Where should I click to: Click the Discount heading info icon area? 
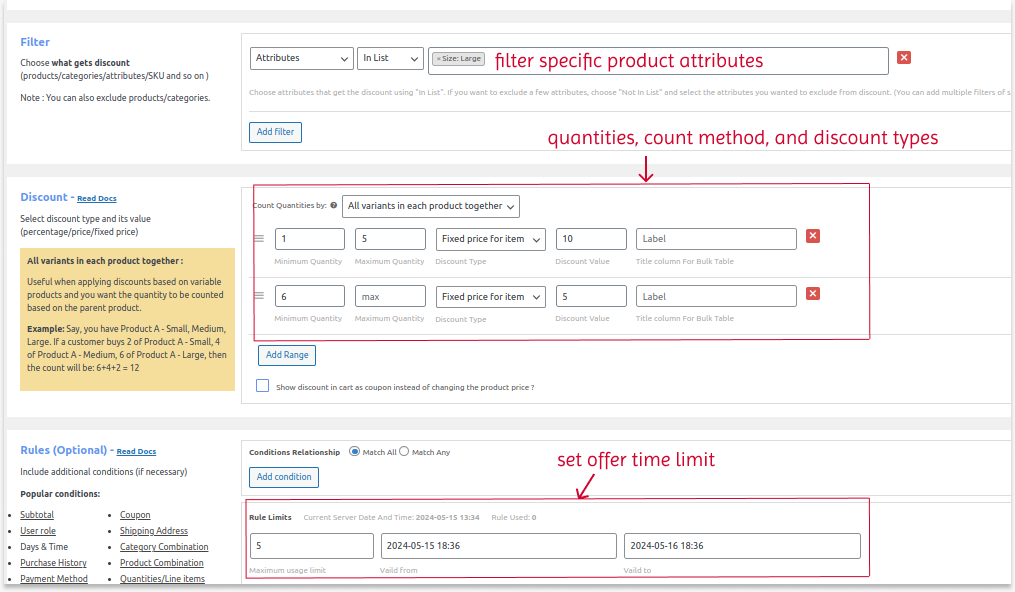96,197
